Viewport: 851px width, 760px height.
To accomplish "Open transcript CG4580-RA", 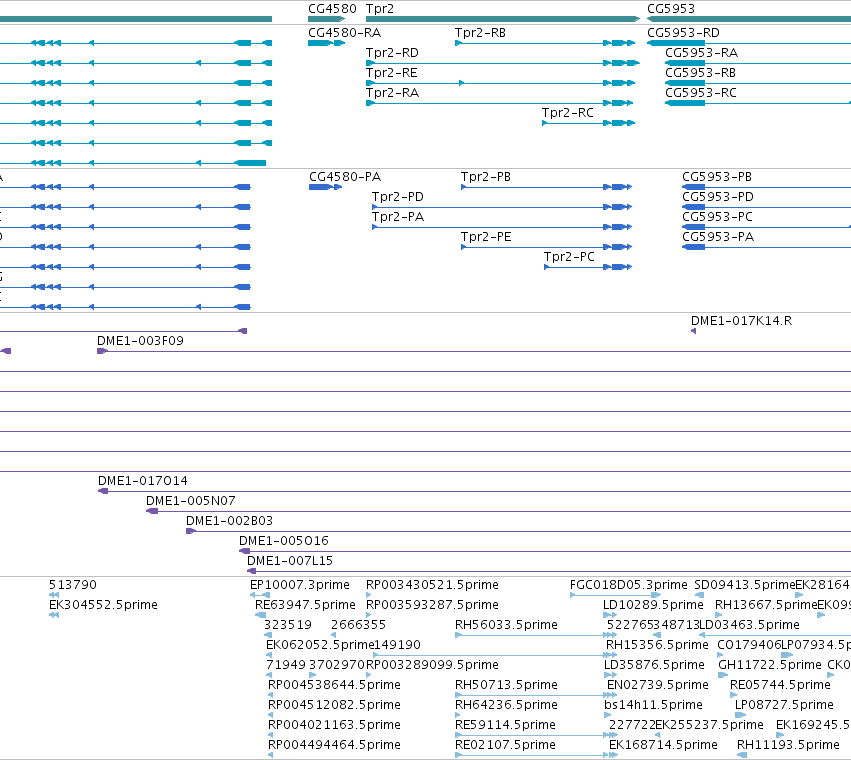I will pyautogui.click(x=345, y=33).
